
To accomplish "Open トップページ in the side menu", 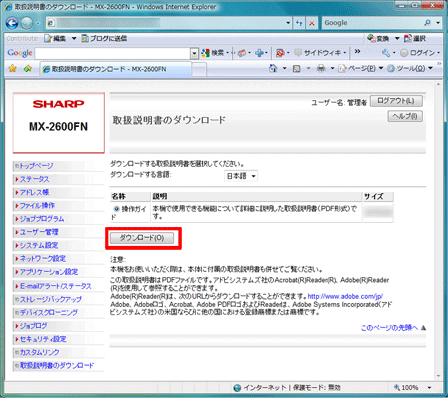I will pyautogui.click(x=36, y=166).
